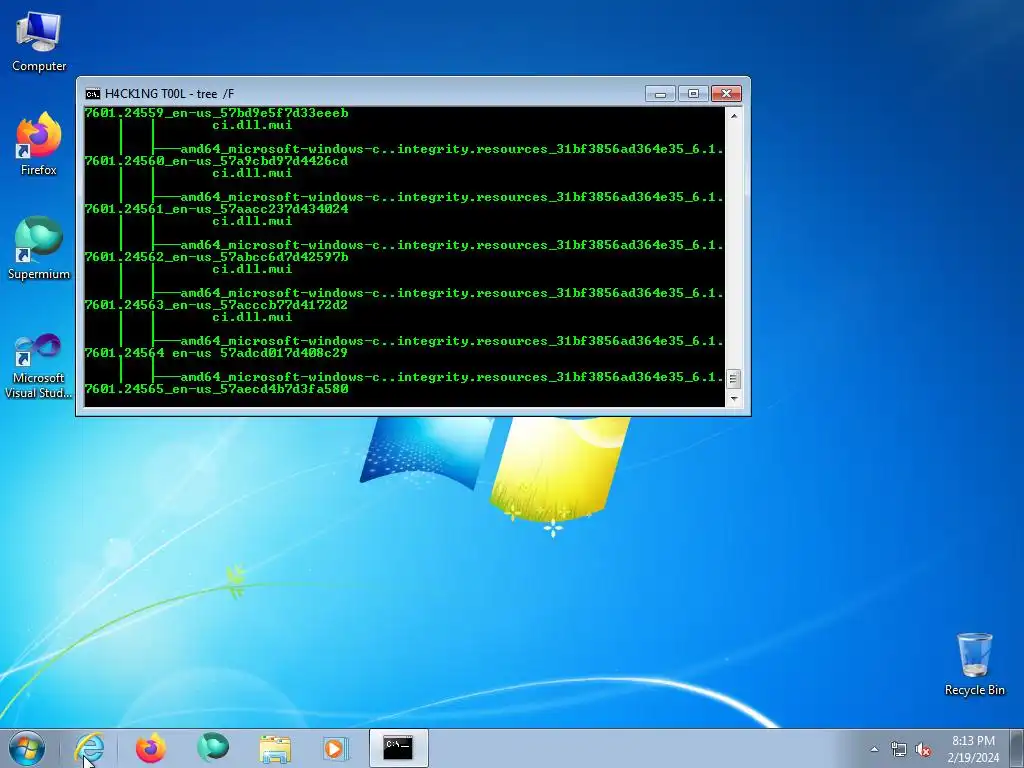
Task: Select the Firefox desktop shortcut
Action: 39,144
